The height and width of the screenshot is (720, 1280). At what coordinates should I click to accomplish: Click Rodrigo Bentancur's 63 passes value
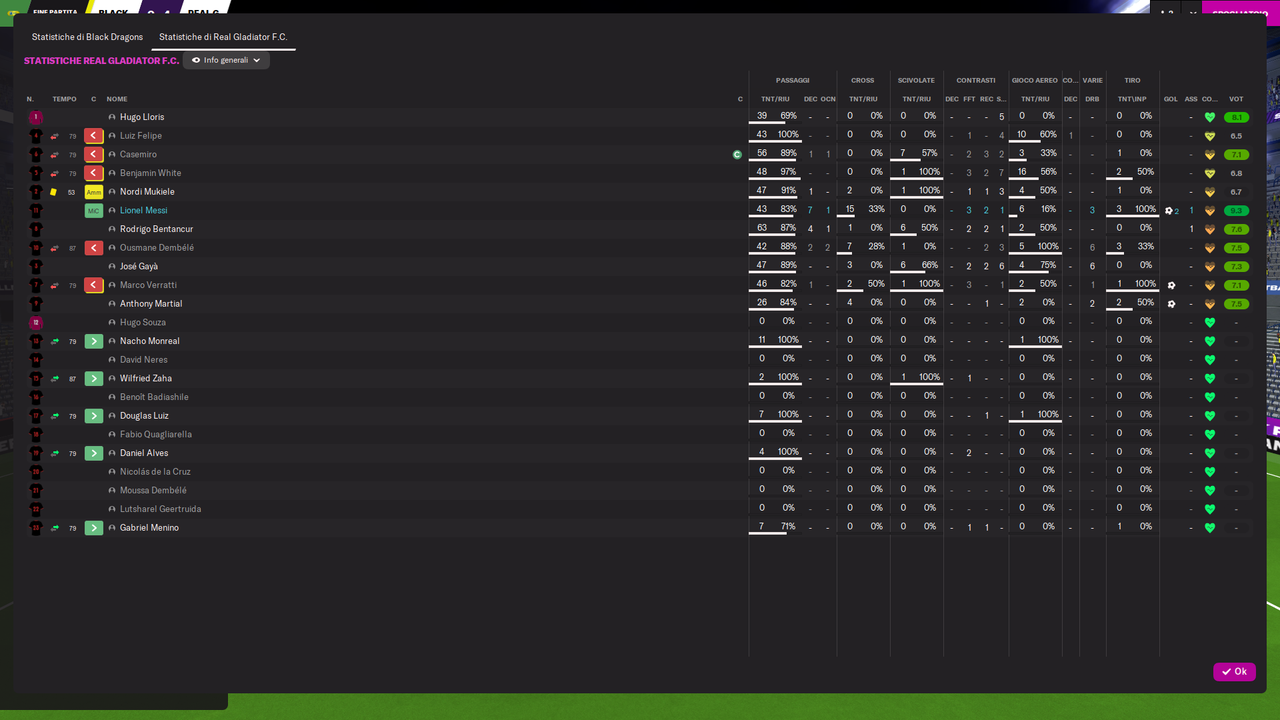(762, 228)
